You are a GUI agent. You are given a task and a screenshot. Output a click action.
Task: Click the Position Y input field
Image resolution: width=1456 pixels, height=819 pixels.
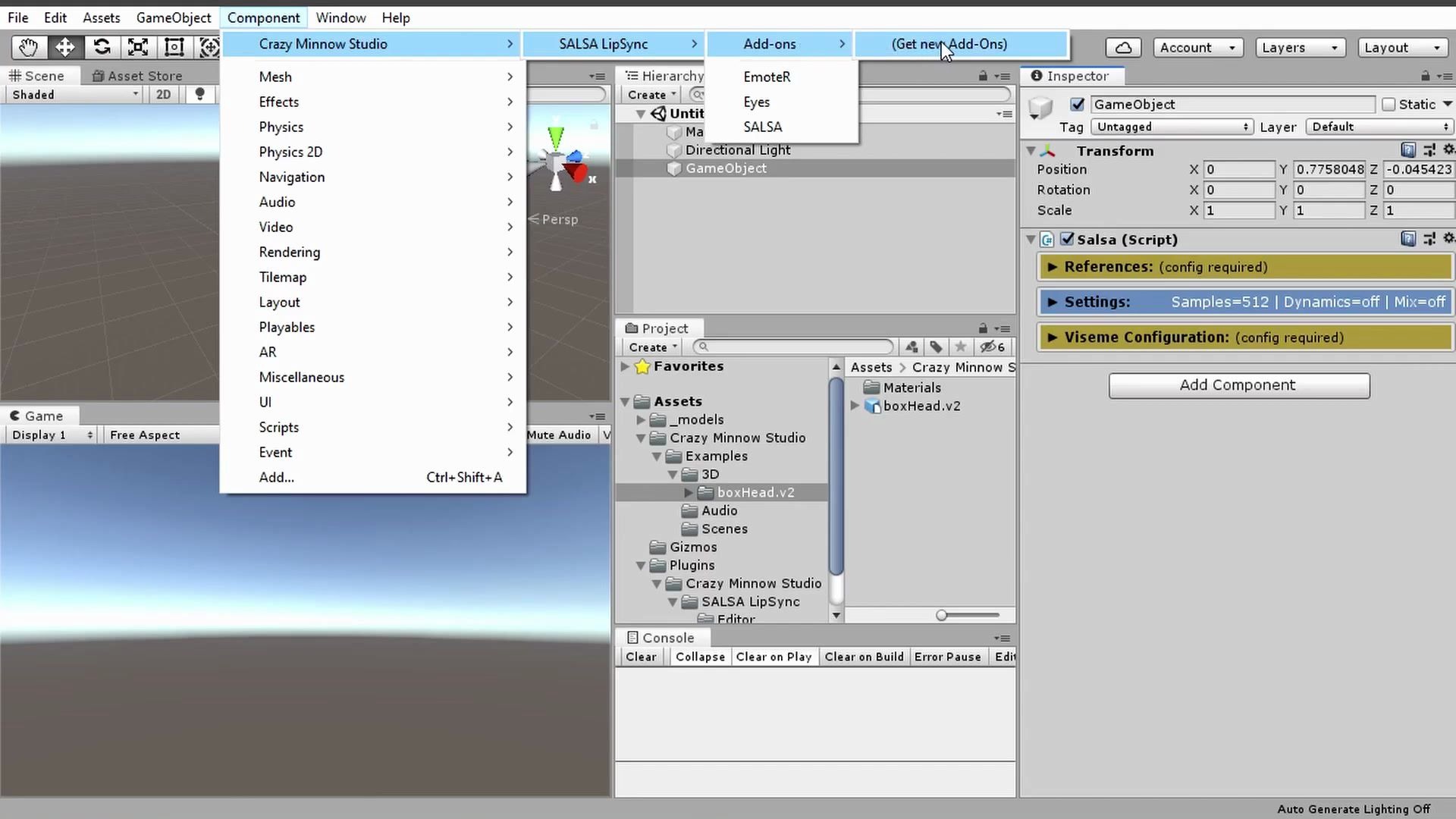pyautogui.click(x=1329, y=169)
